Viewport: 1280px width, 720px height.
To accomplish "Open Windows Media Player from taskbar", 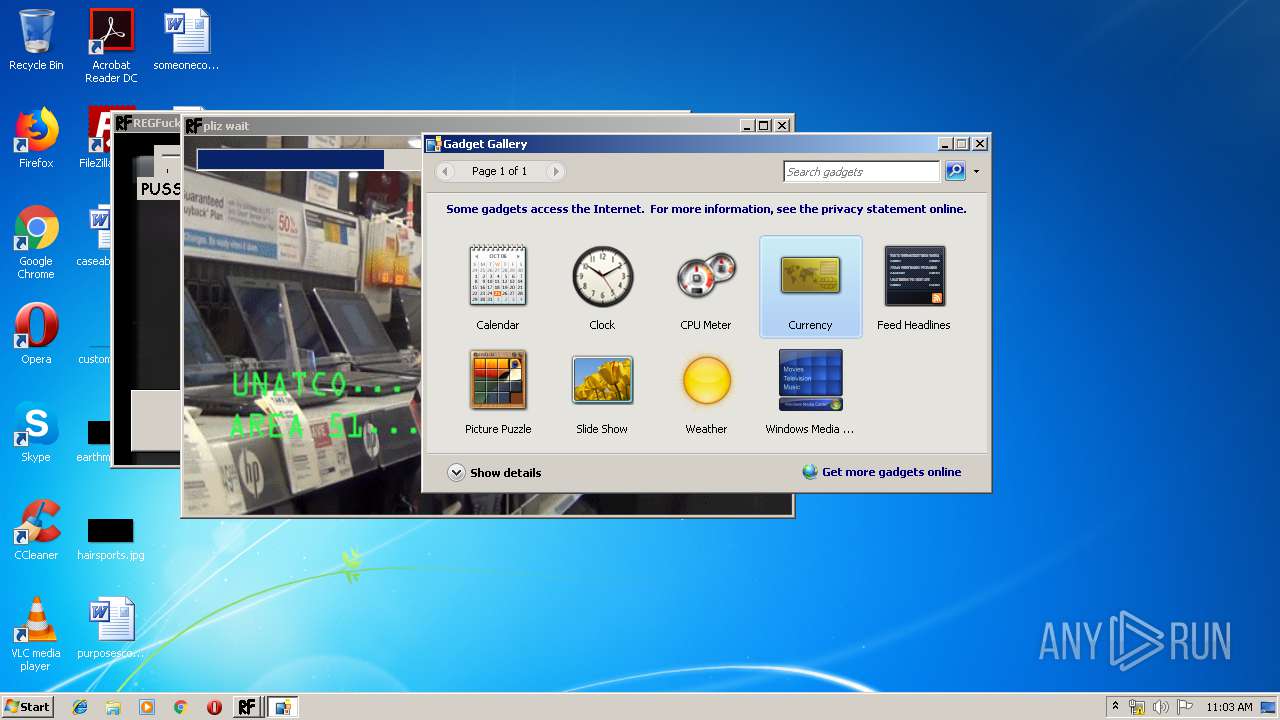I will pyautogui.click(x=147, y=707).
